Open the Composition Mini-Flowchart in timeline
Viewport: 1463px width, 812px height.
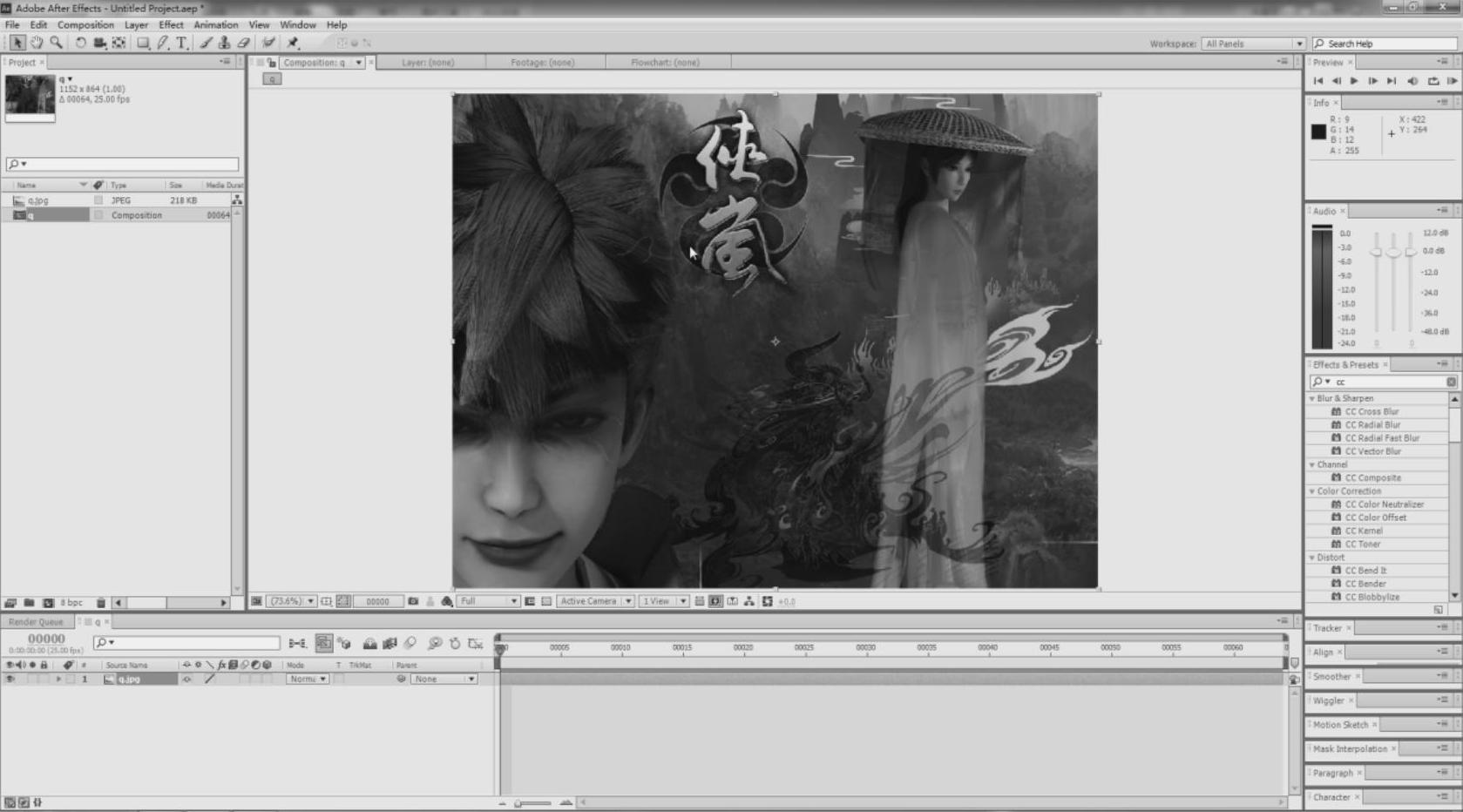coord(297,644)
